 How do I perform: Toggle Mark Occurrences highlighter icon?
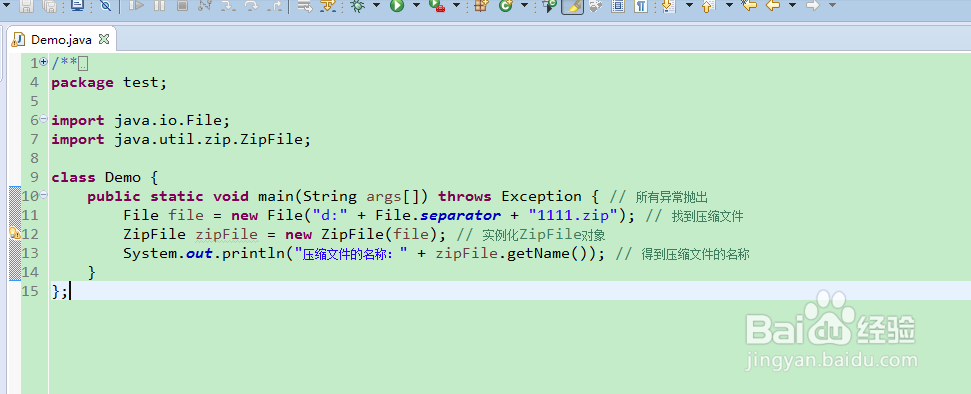[x=572, y=6]
